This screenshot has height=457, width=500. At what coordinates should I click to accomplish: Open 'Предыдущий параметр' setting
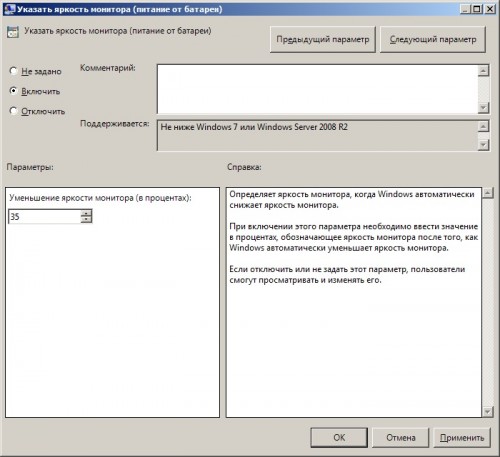click(323, 39)
